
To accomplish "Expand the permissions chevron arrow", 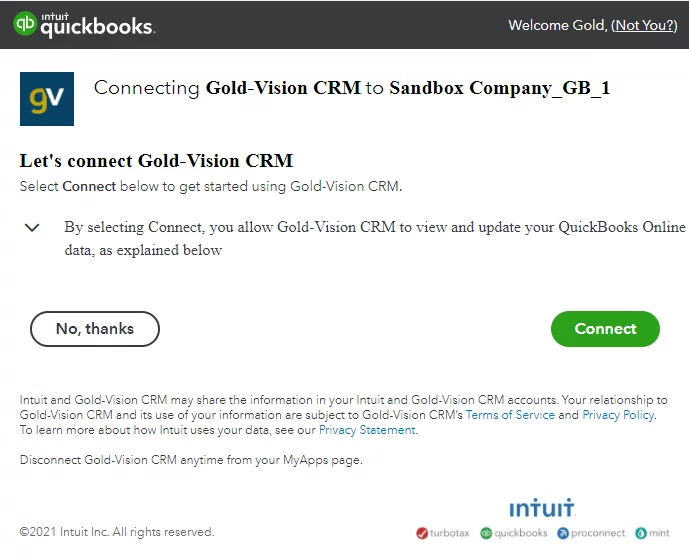I will tap(32, 228).
